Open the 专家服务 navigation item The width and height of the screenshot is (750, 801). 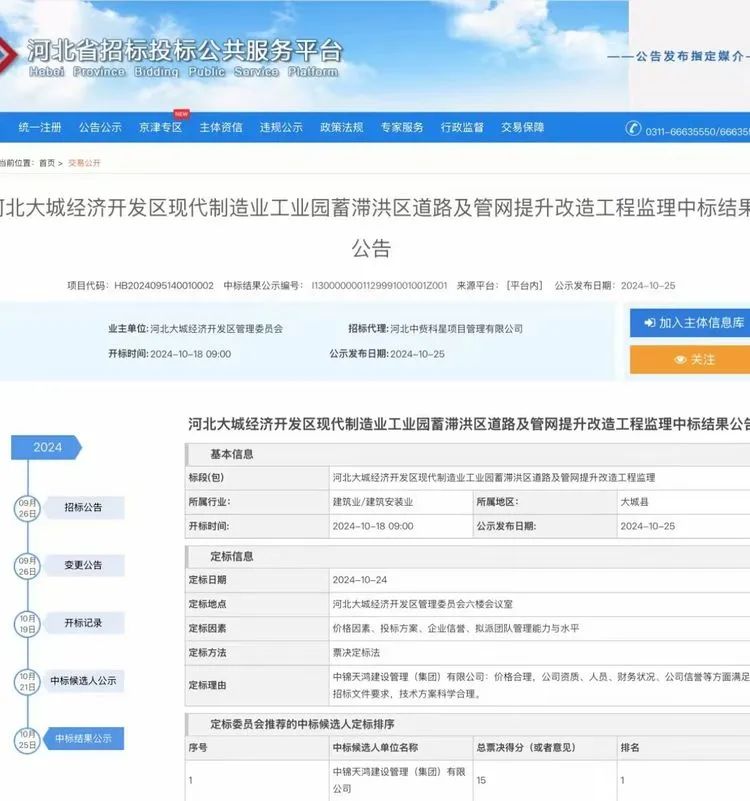402,128
